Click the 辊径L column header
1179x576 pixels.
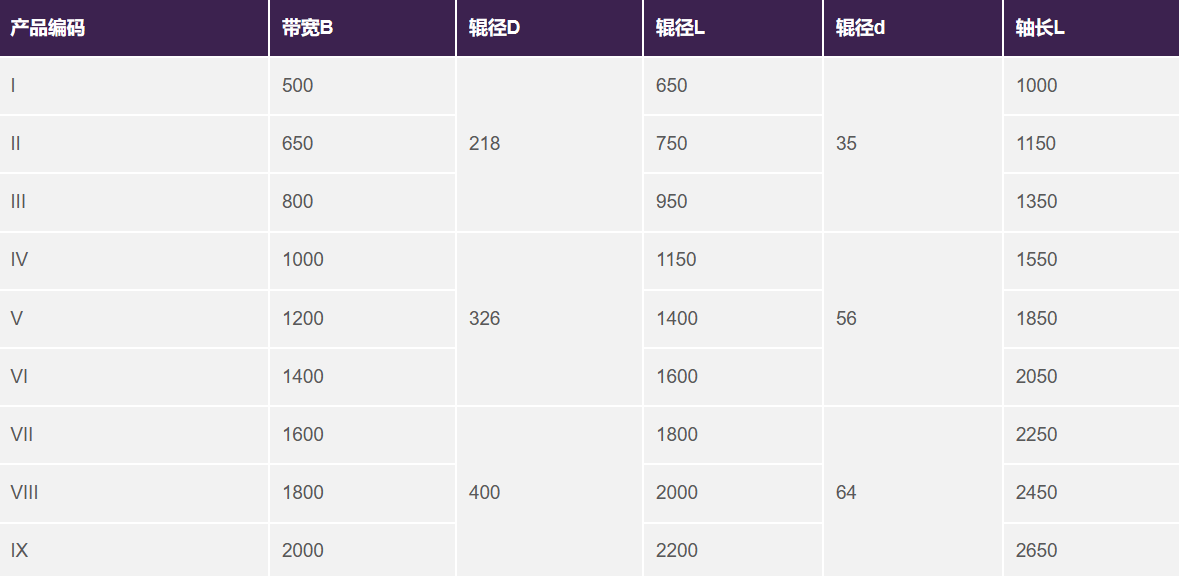tap(733, 28)
